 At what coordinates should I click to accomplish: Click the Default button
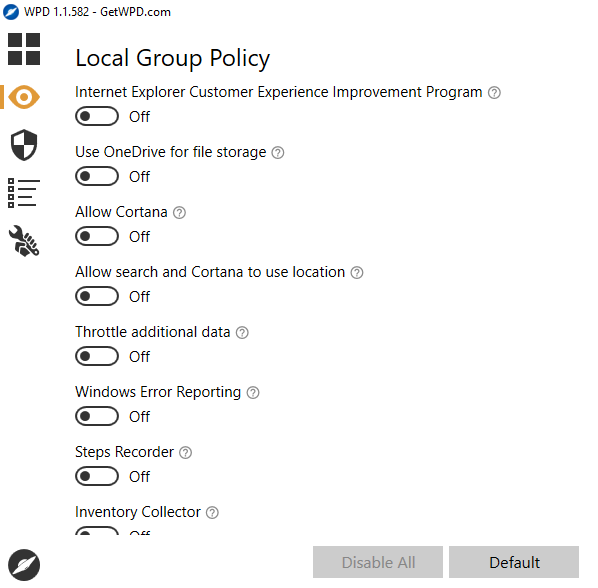[x=514, y=562]
